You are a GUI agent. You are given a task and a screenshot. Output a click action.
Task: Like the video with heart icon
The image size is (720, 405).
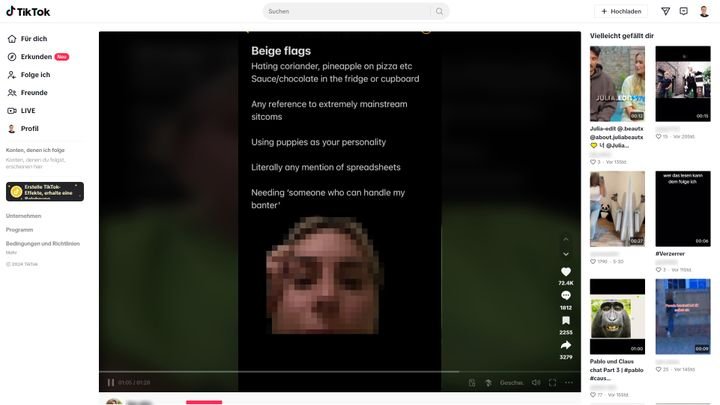coord(566,272)
